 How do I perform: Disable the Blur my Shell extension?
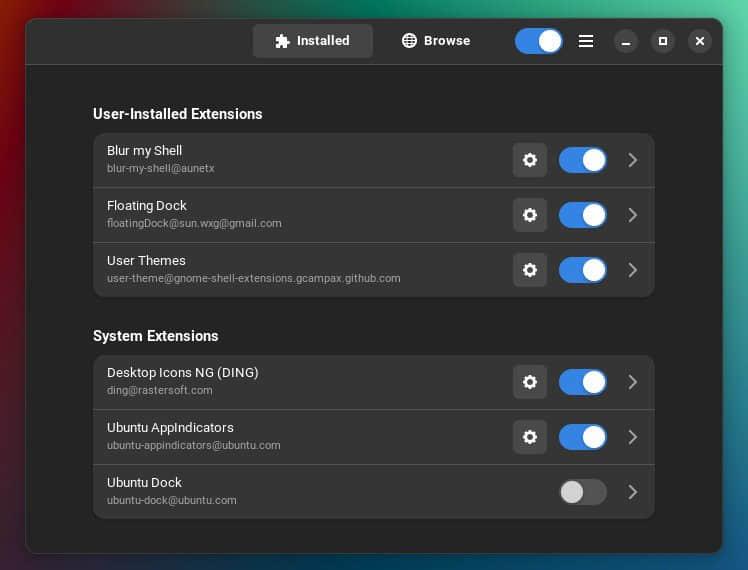point(582,160)
